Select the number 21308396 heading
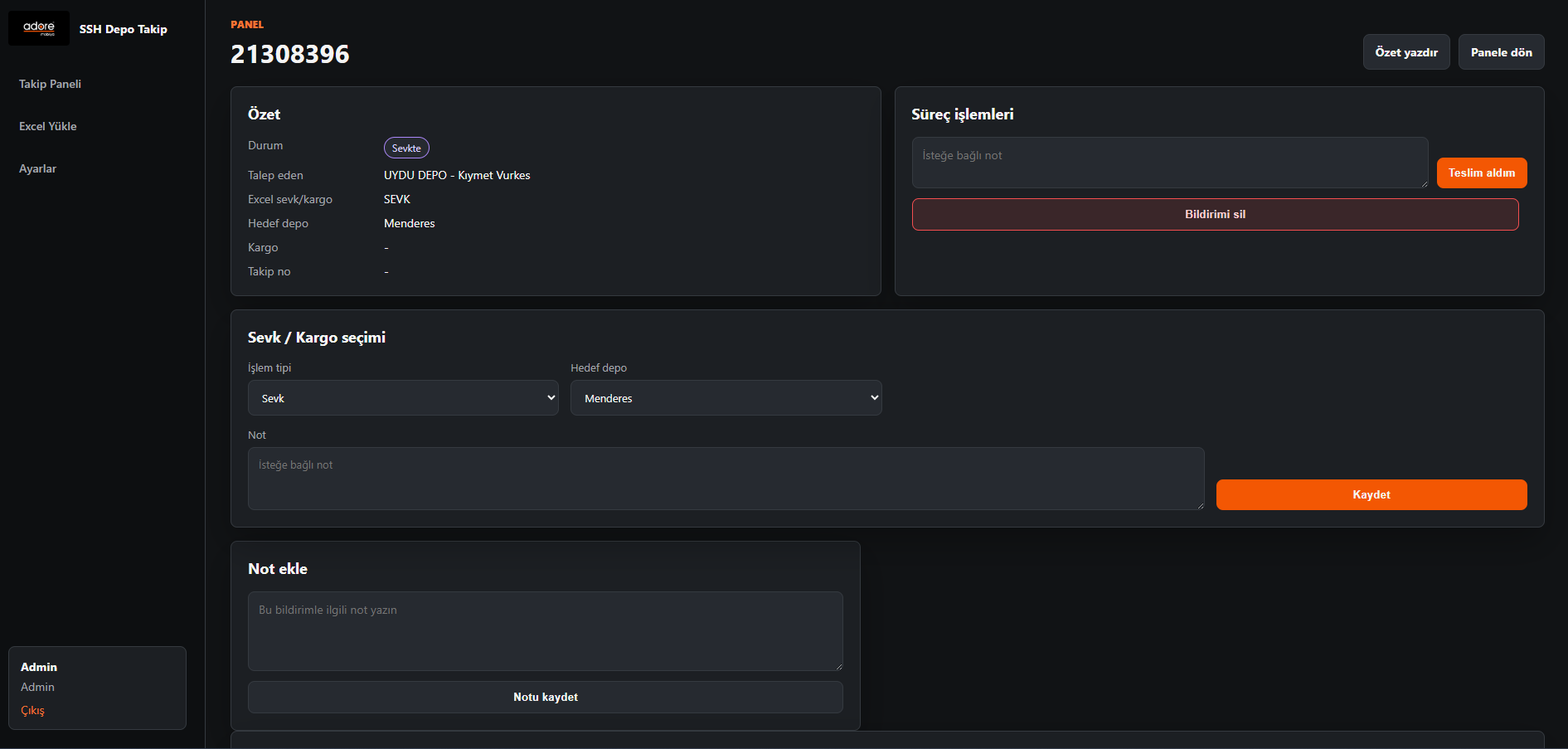Image resolution: width=1568 pixels, height=749 pixels. click(x=290, y=54)
